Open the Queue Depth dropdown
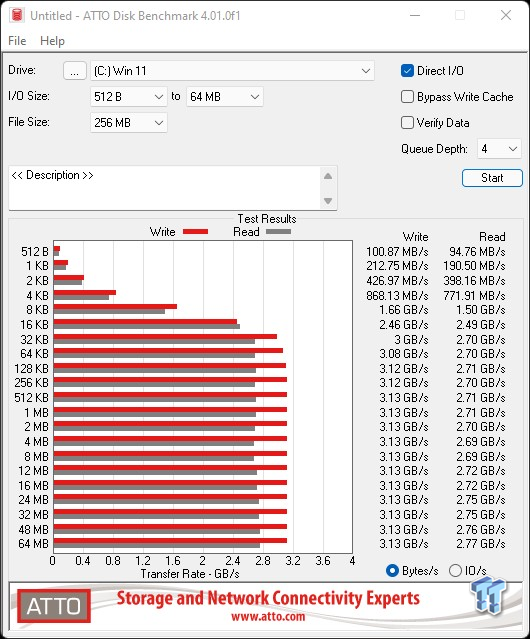Screen dimensions: 530x639 (x=499, y=149)
